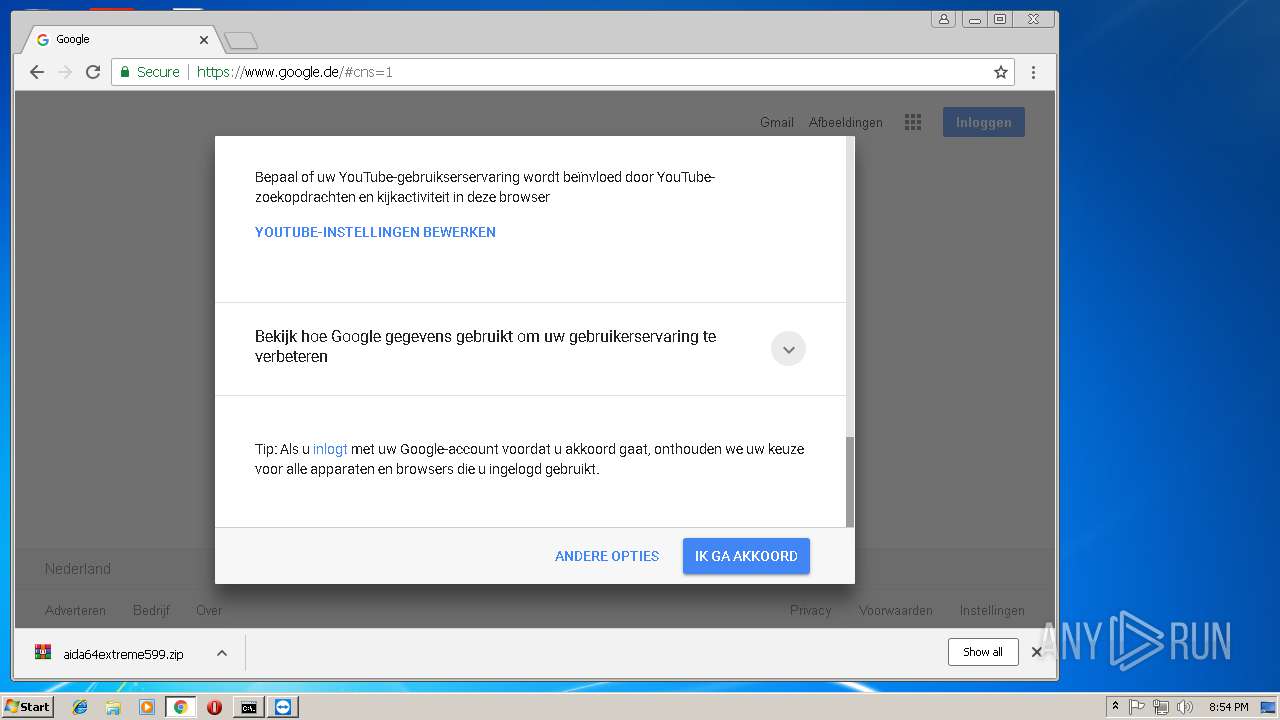Open the clock showing 8:54 PM

coord(1228,707)
